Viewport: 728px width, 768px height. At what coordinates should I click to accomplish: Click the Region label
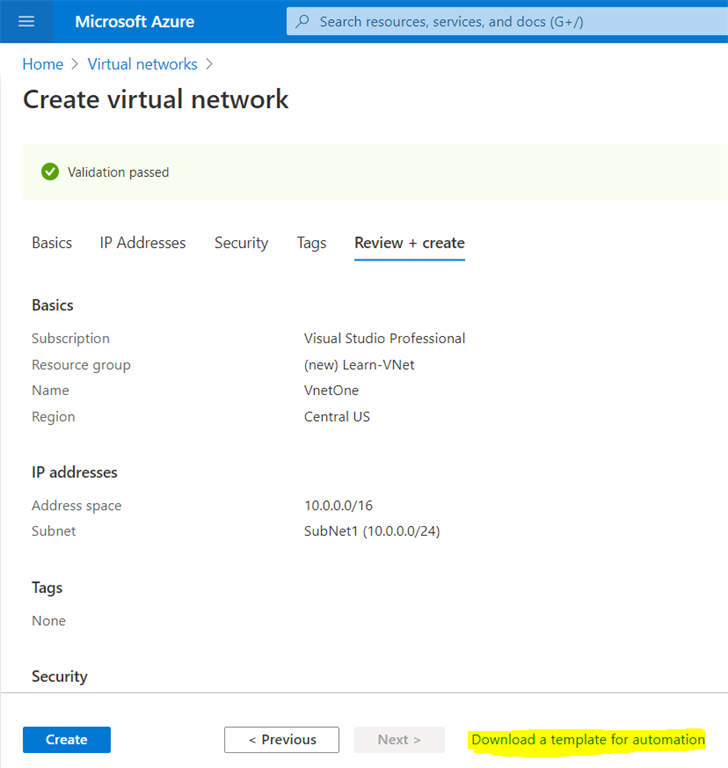click(x=53, y=417)
